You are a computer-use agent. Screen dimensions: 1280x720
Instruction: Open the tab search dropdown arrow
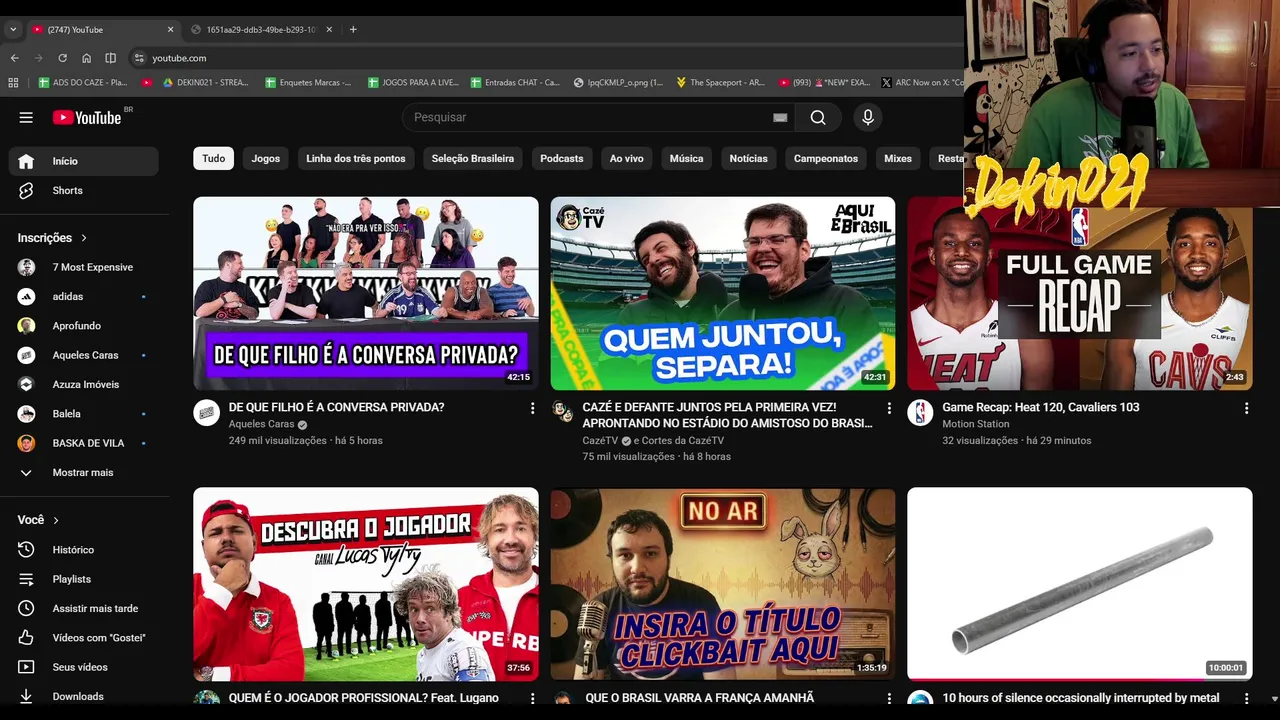pyautogui.click(x=13, y=29)
